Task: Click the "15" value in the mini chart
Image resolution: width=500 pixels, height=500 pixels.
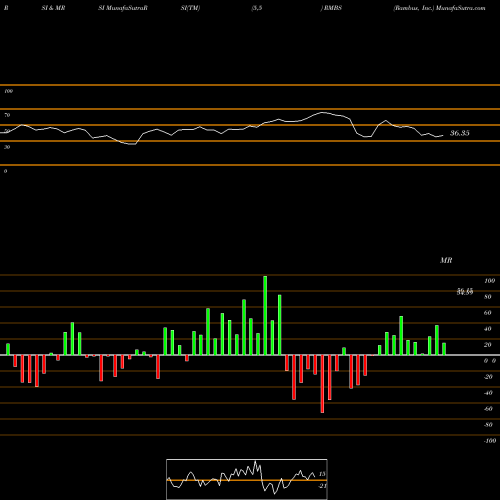Action: point(322,474)
